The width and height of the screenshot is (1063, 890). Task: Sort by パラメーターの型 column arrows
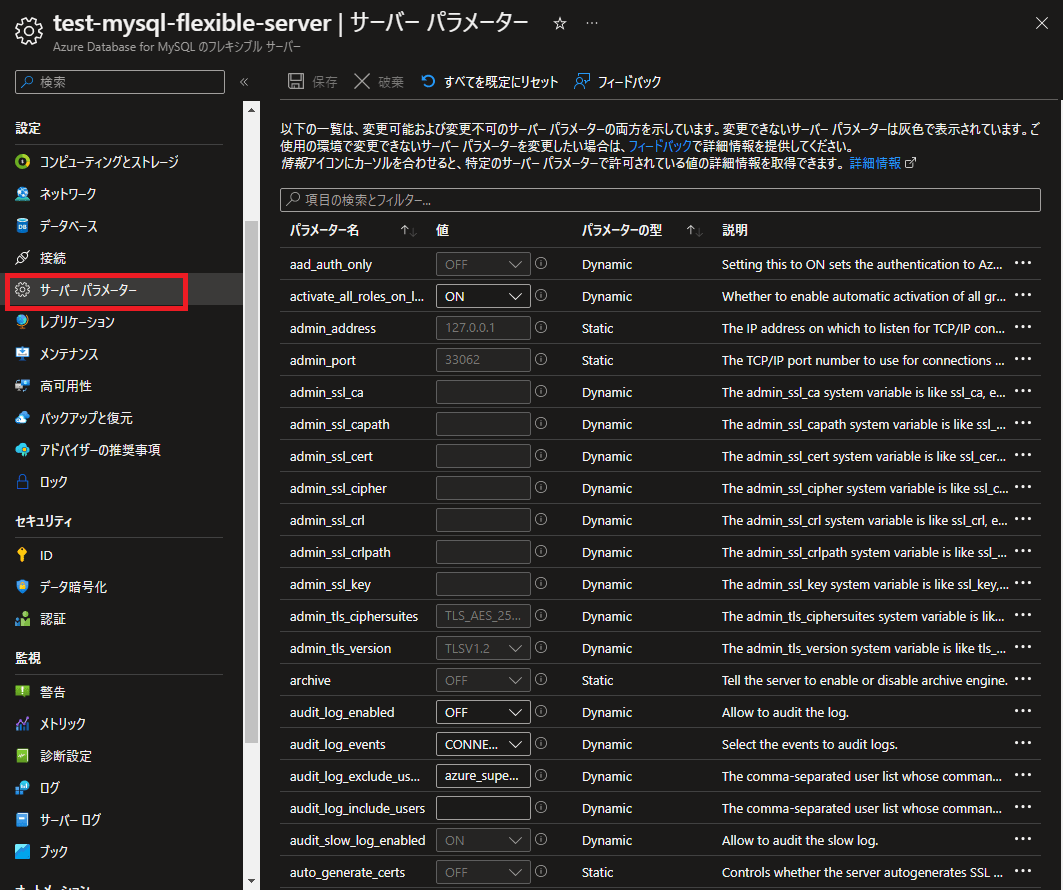[x=694, y=230]
